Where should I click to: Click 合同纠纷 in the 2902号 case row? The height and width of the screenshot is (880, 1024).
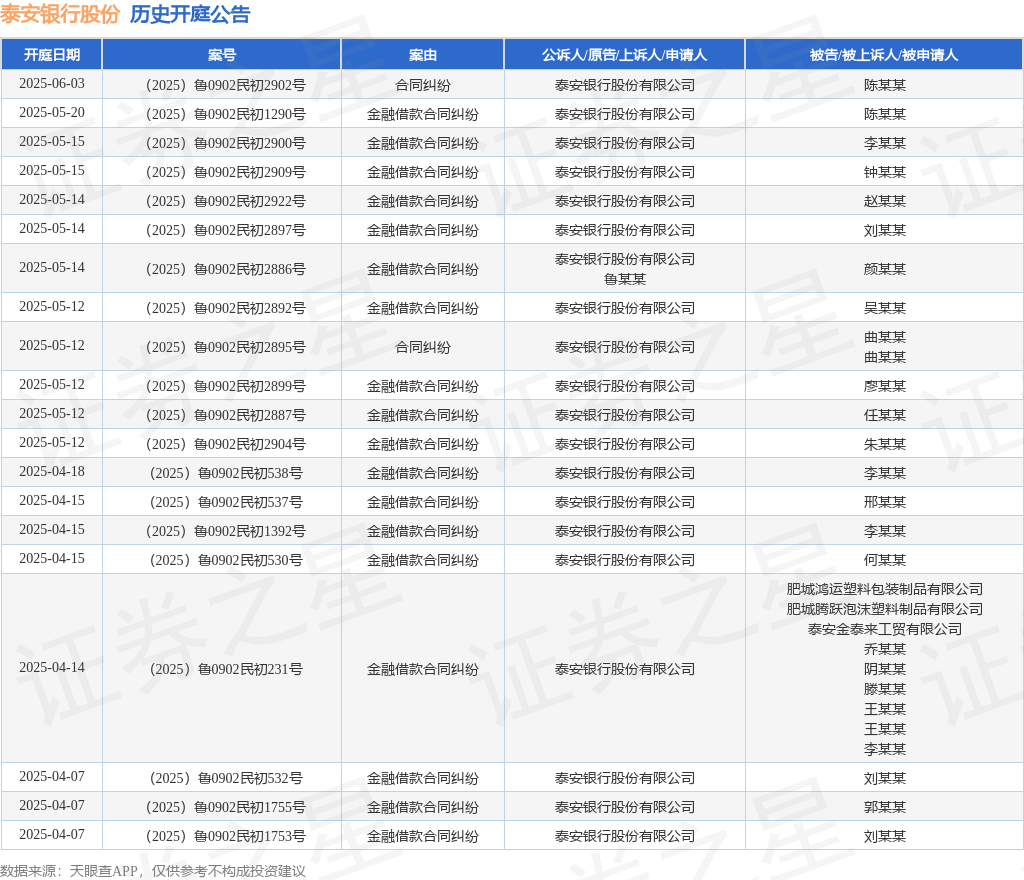click(x=423, y=85)
